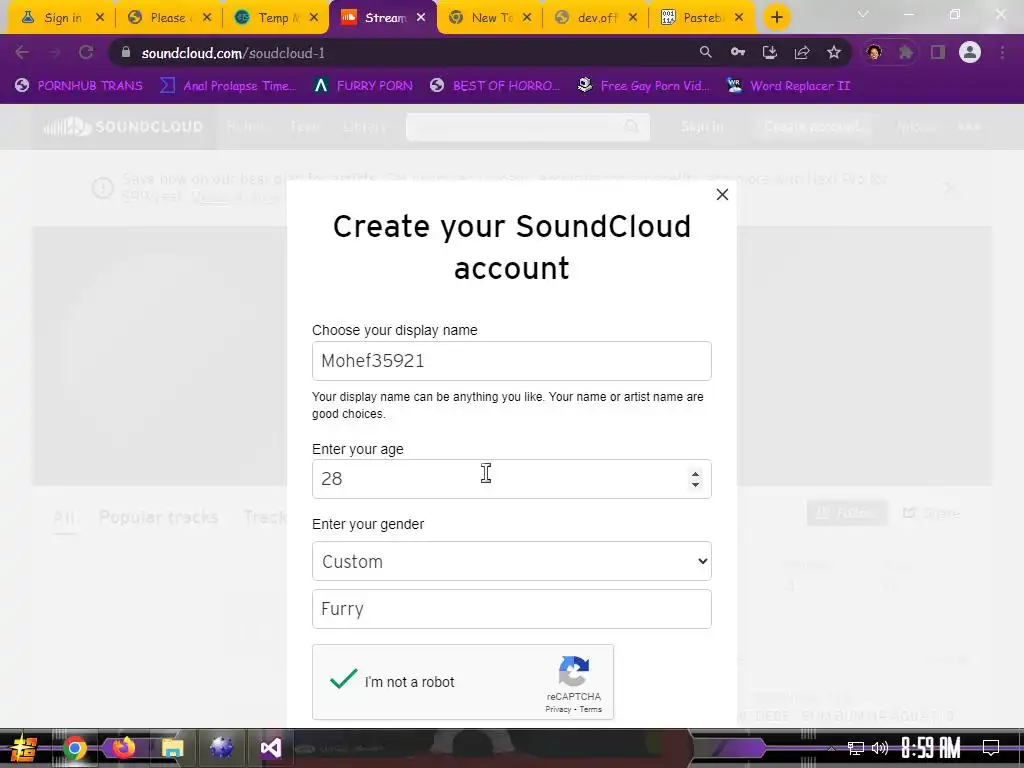Open a new browser tab
This screenshot has height=768, width=1024.
coord(776,18)
